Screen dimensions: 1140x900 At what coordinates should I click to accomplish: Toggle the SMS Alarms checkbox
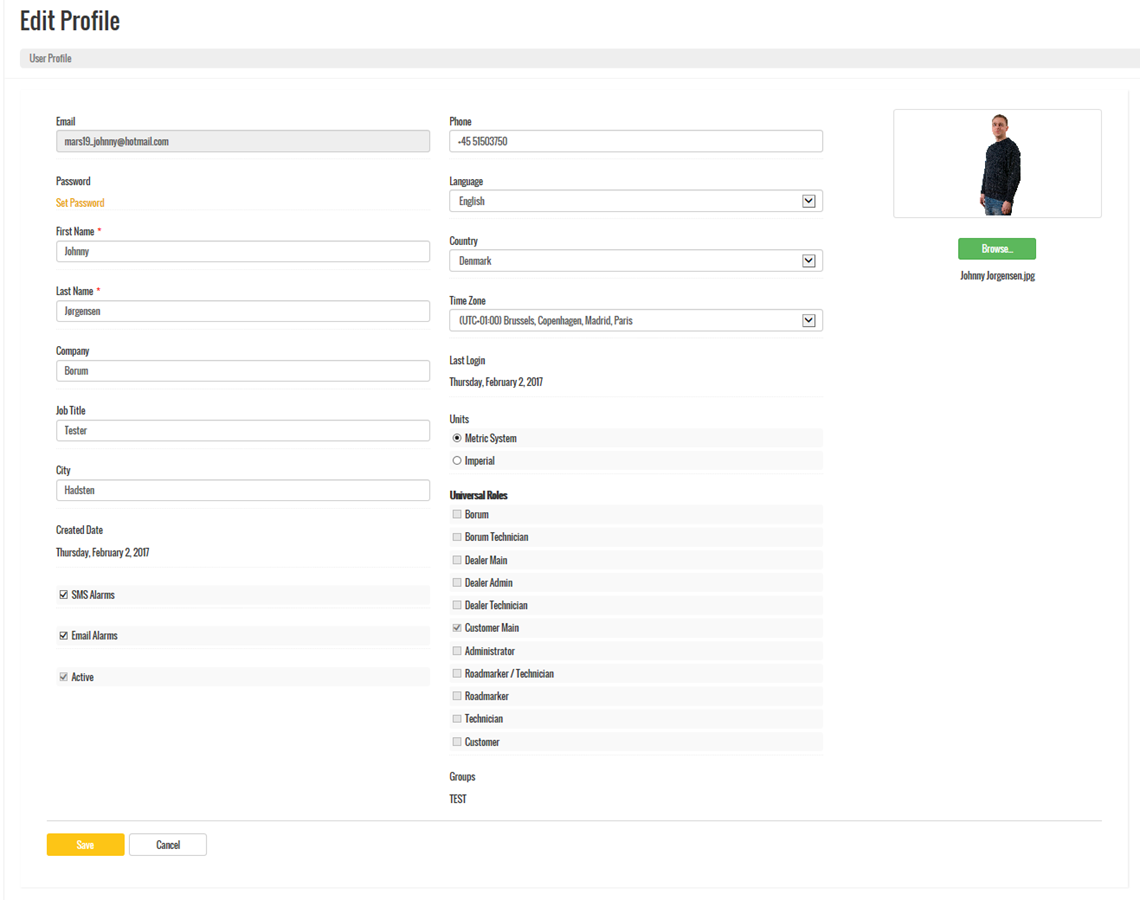[x=64, y=595]
